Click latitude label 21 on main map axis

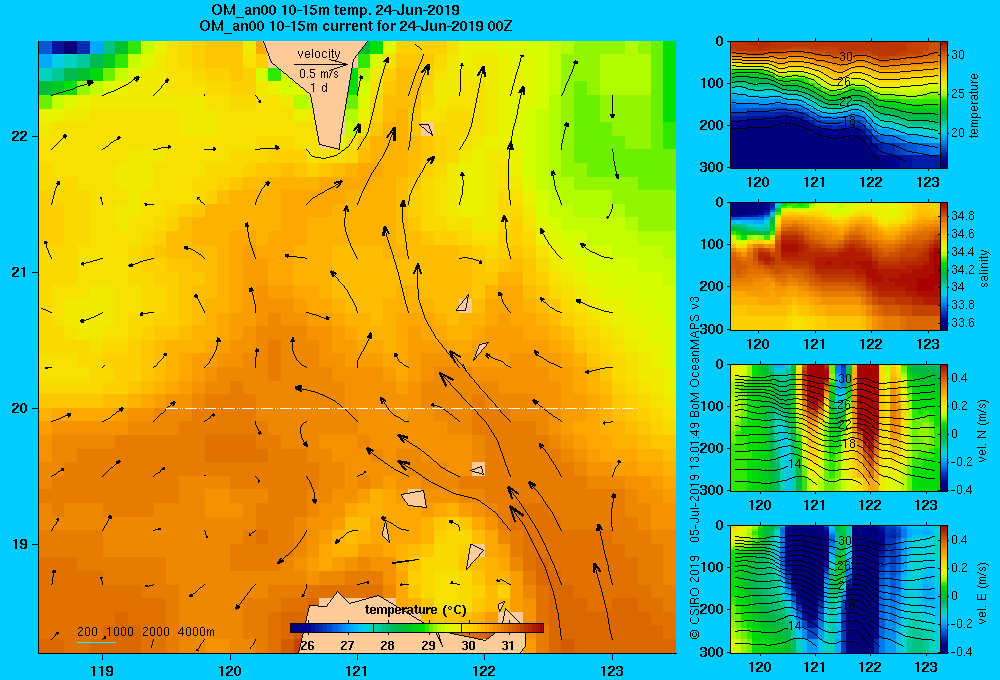(19, 272)
